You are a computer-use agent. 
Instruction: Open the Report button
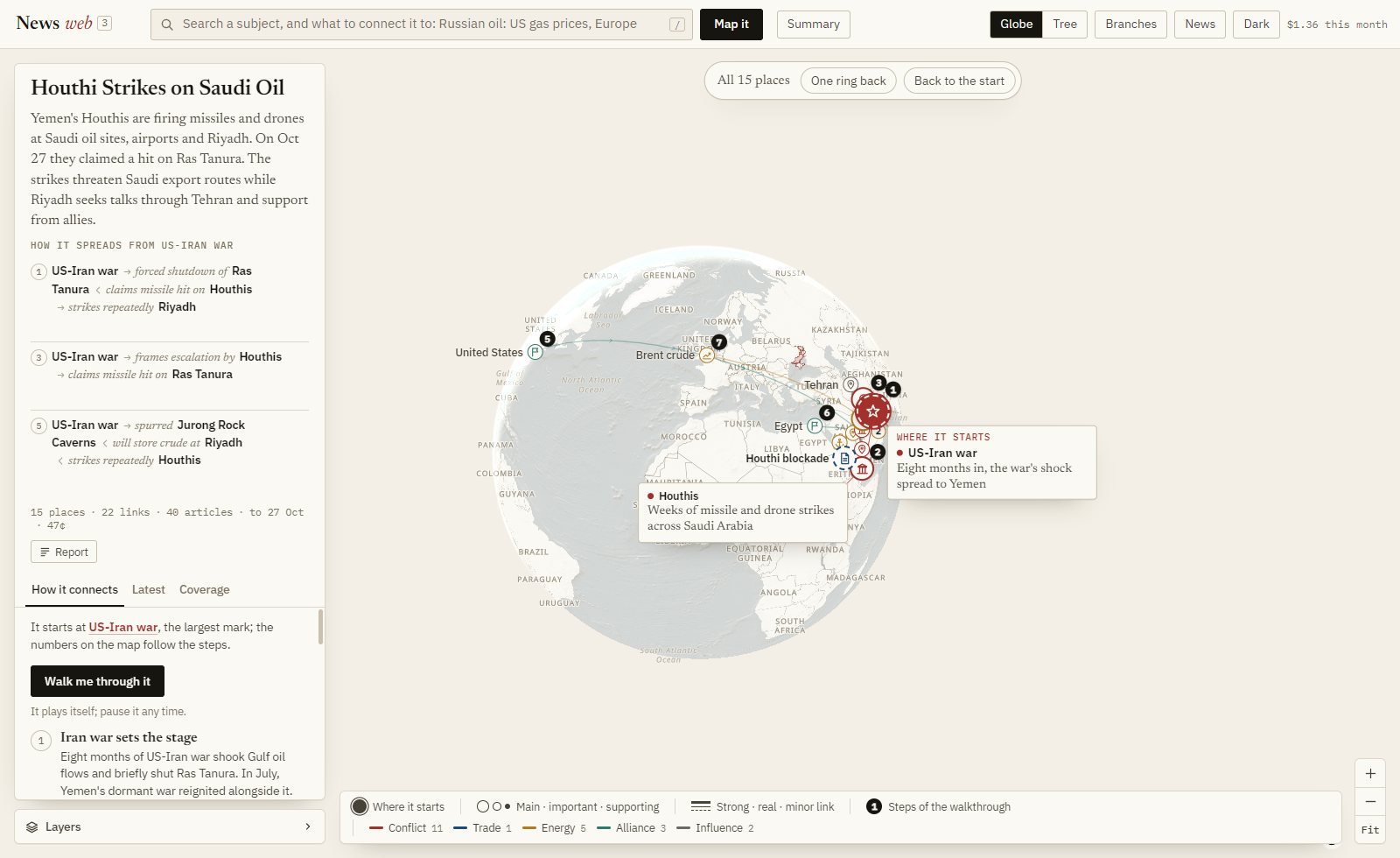coord(64,552)
